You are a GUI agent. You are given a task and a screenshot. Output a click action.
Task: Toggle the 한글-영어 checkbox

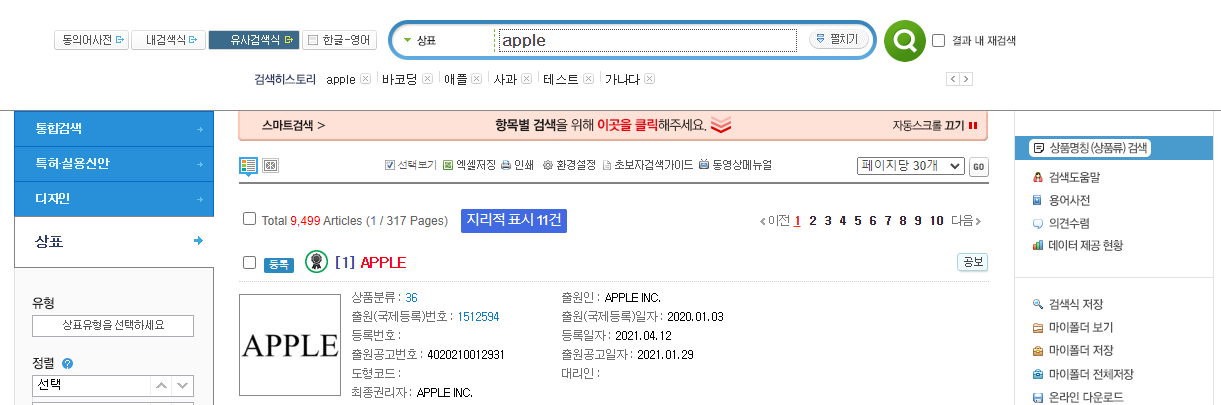313,40
